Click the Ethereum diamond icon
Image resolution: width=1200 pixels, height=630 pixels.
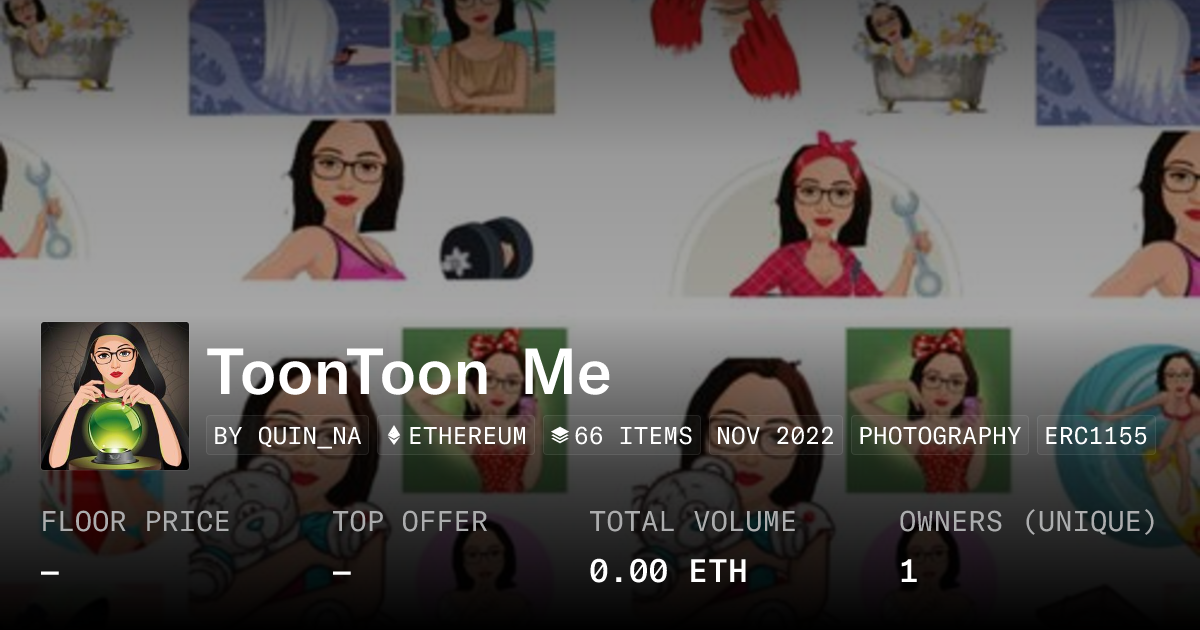[x=394, y=436]
